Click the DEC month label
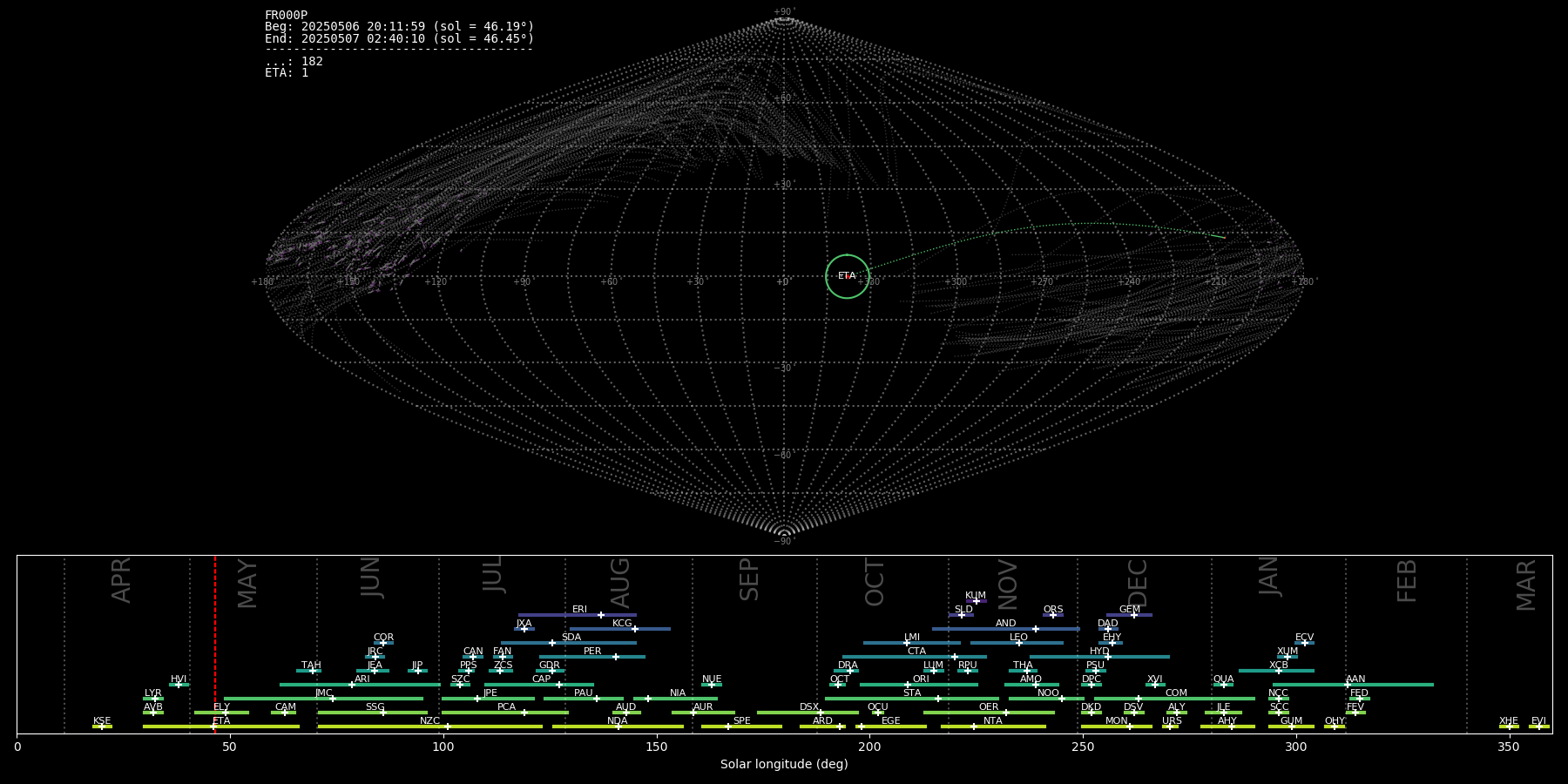 [1138, 584]
